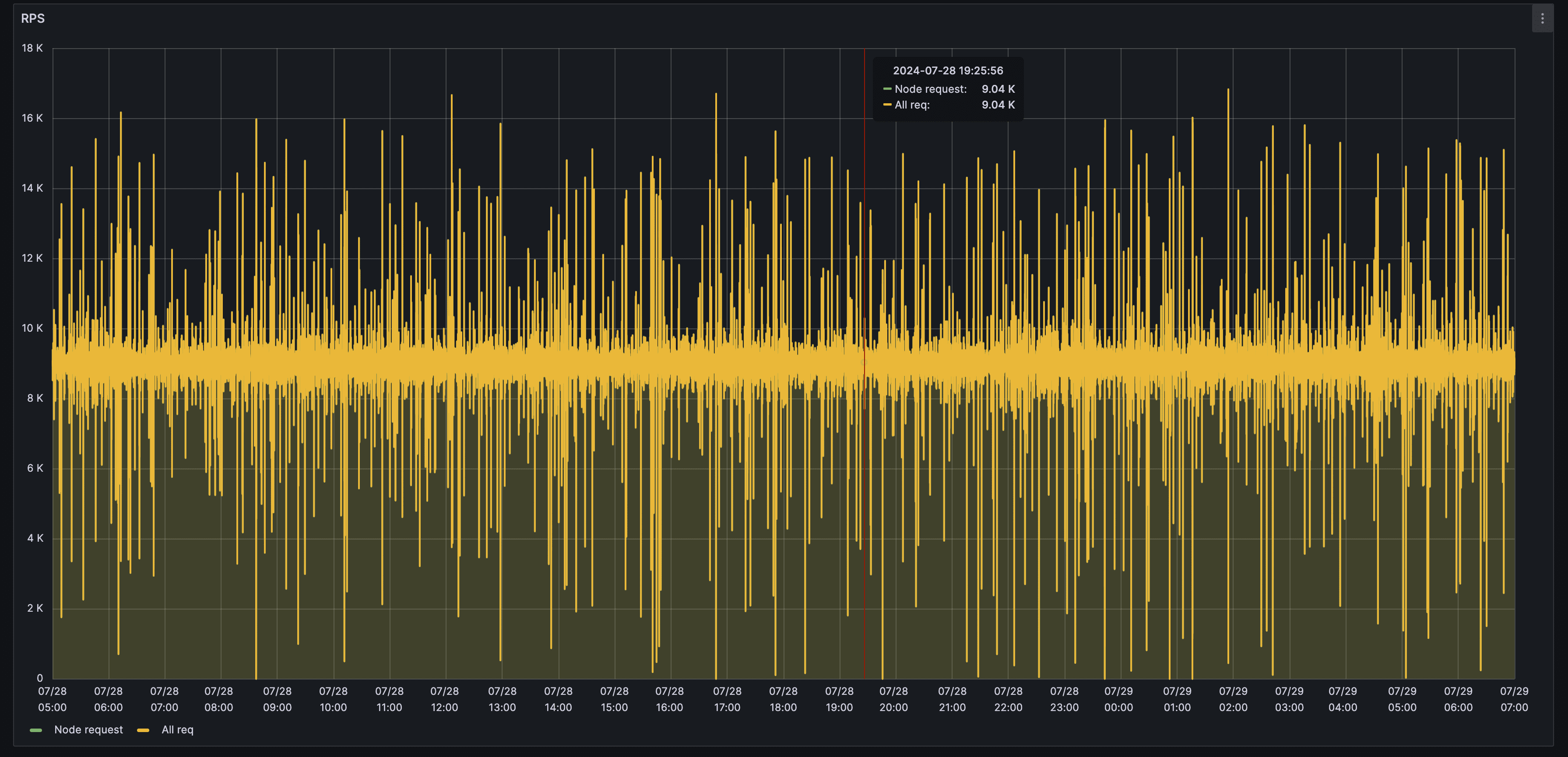Open the green Node request color swatch
1568x757 pixels.
point(36,730)
